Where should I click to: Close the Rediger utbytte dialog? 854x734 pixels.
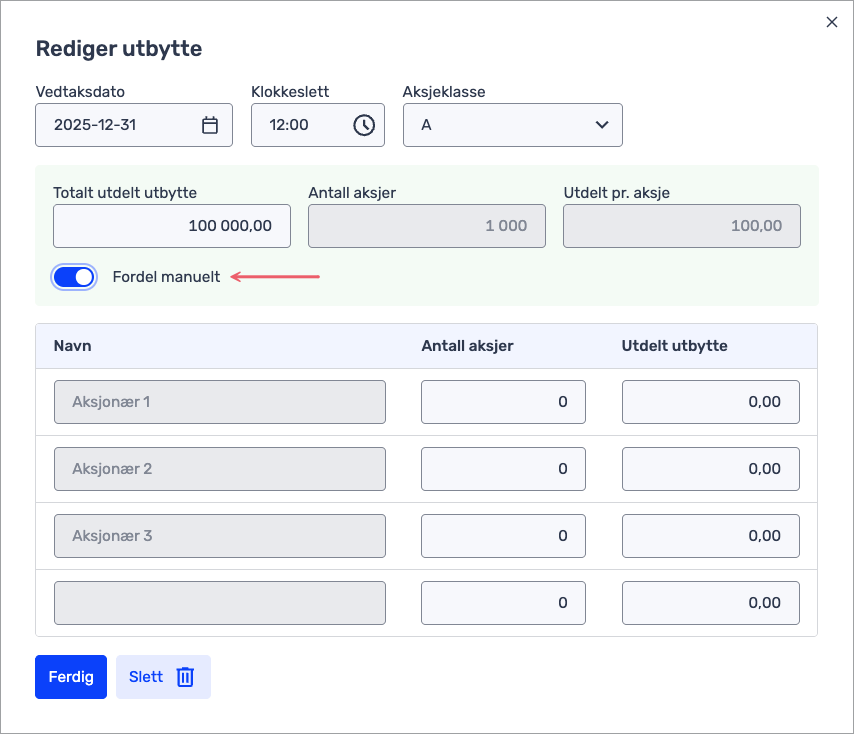tap(831, 22)
